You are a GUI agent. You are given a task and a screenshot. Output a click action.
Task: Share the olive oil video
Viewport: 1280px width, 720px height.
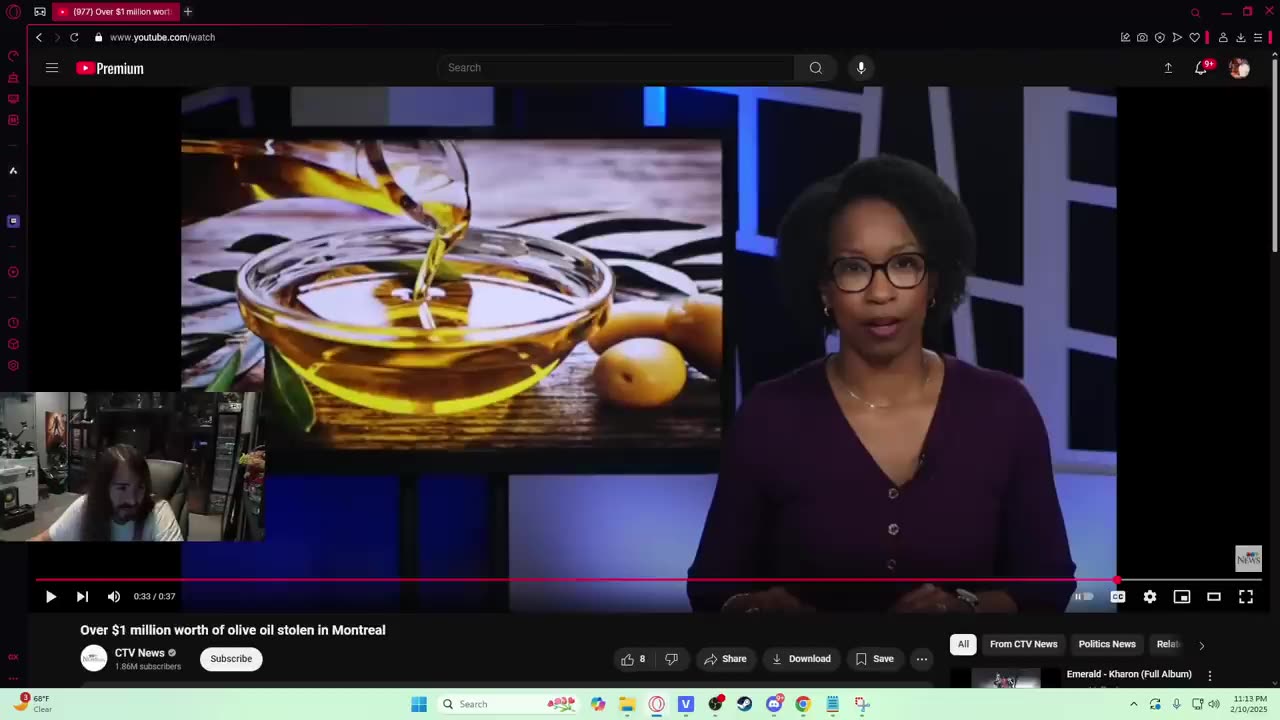[x=725, y=659]
